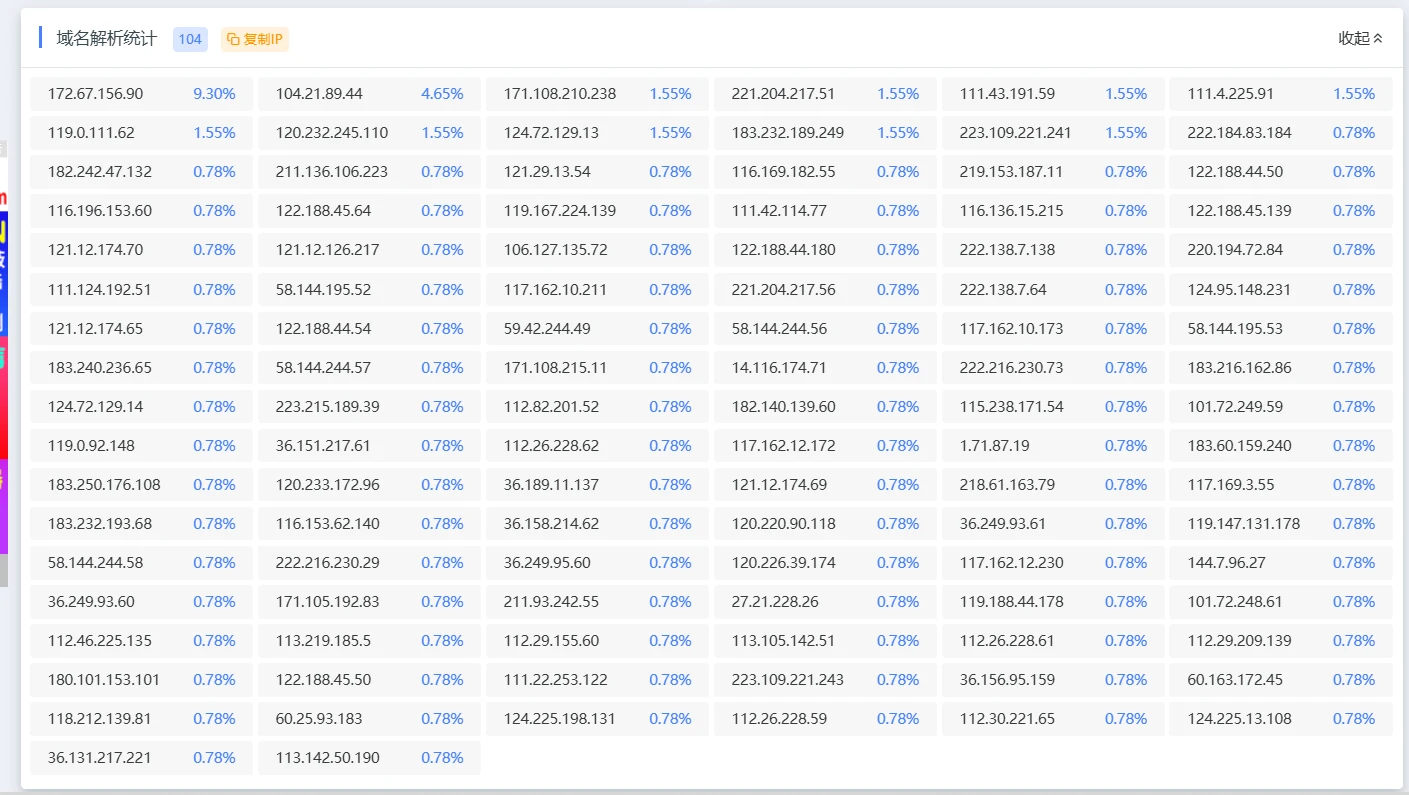The height and width of the screenshot is (795, 1409).
Task: Select IP address 104.21.89.44
Action: (319, 94)
